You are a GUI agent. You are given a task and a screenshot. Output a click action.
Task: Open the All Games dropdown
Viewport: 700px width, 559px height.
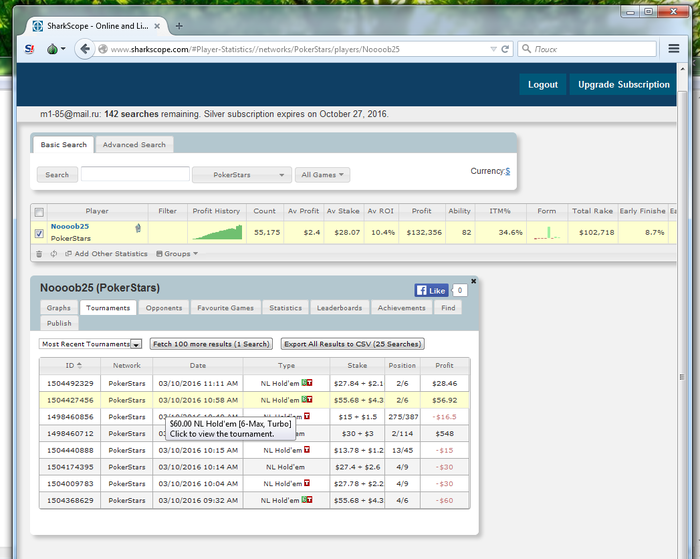(x=322, y=175)
